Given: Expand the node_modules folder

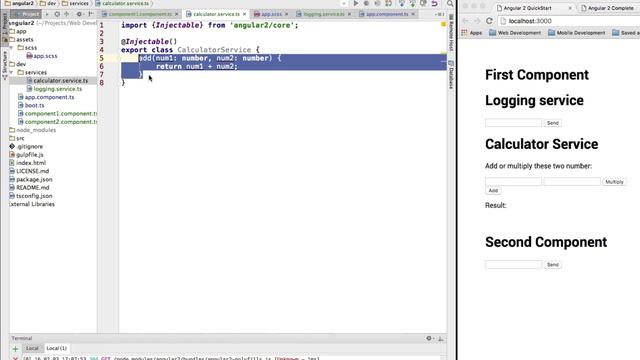Looking at the screenshot, I should point(32,130).
